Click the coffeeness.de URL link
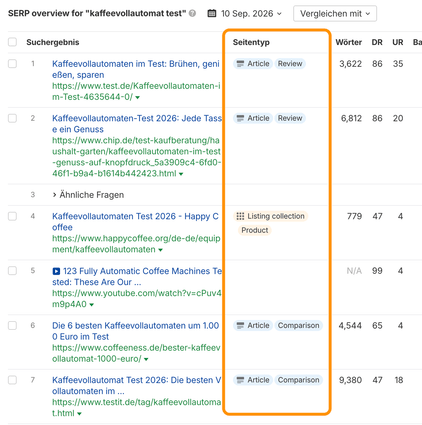This screenshot has height=425, width=422. (x=136, y=353)
